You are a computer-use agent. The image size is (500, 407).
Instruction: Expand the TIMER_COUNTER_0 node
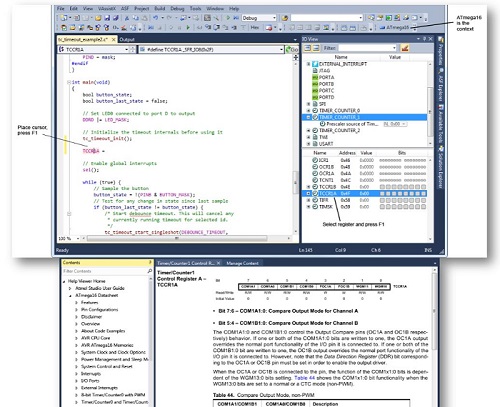309,111
